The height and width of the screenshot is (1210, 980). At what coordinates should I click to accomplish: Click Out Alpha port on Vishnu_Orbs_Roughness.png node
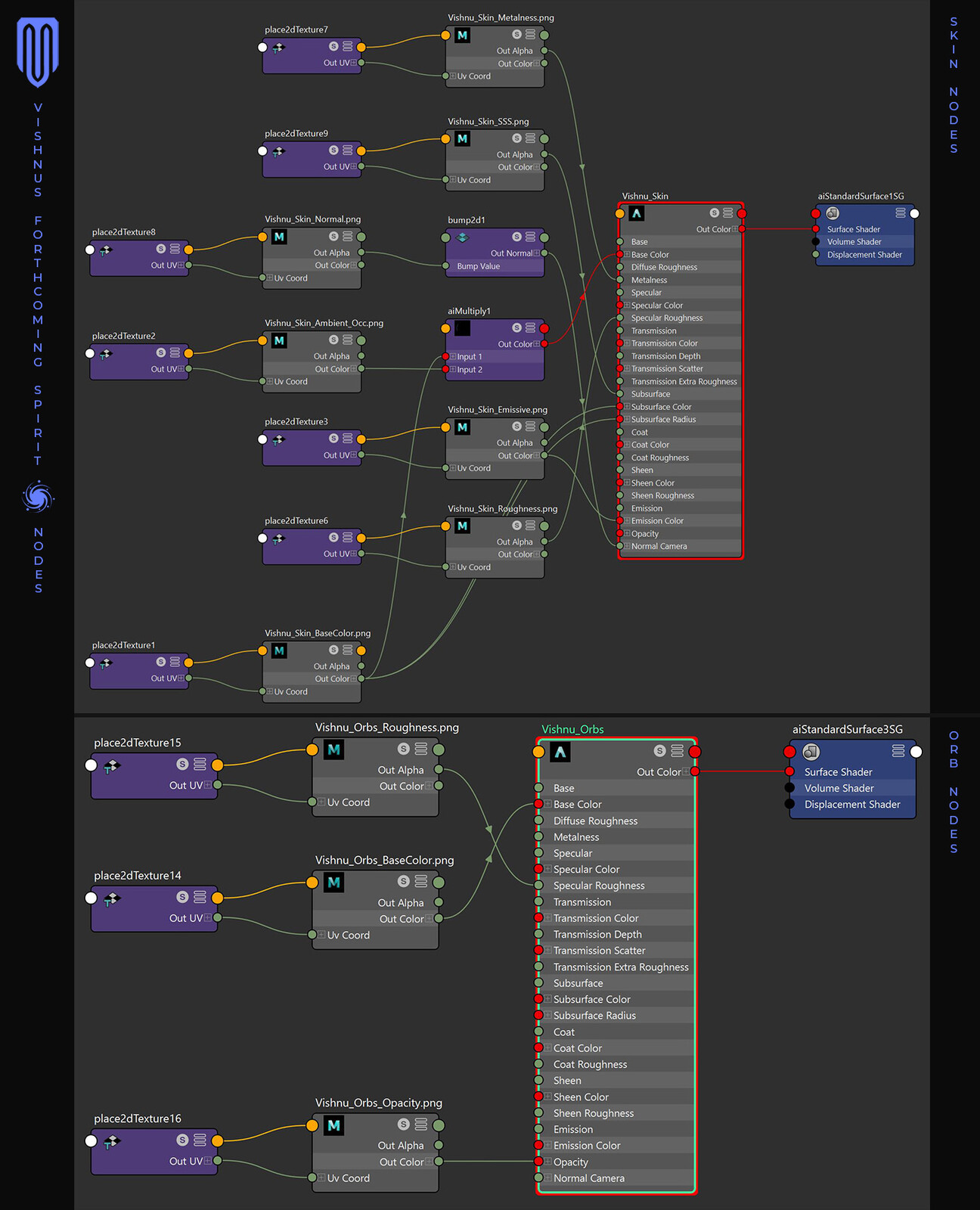(x=439, y=770)
